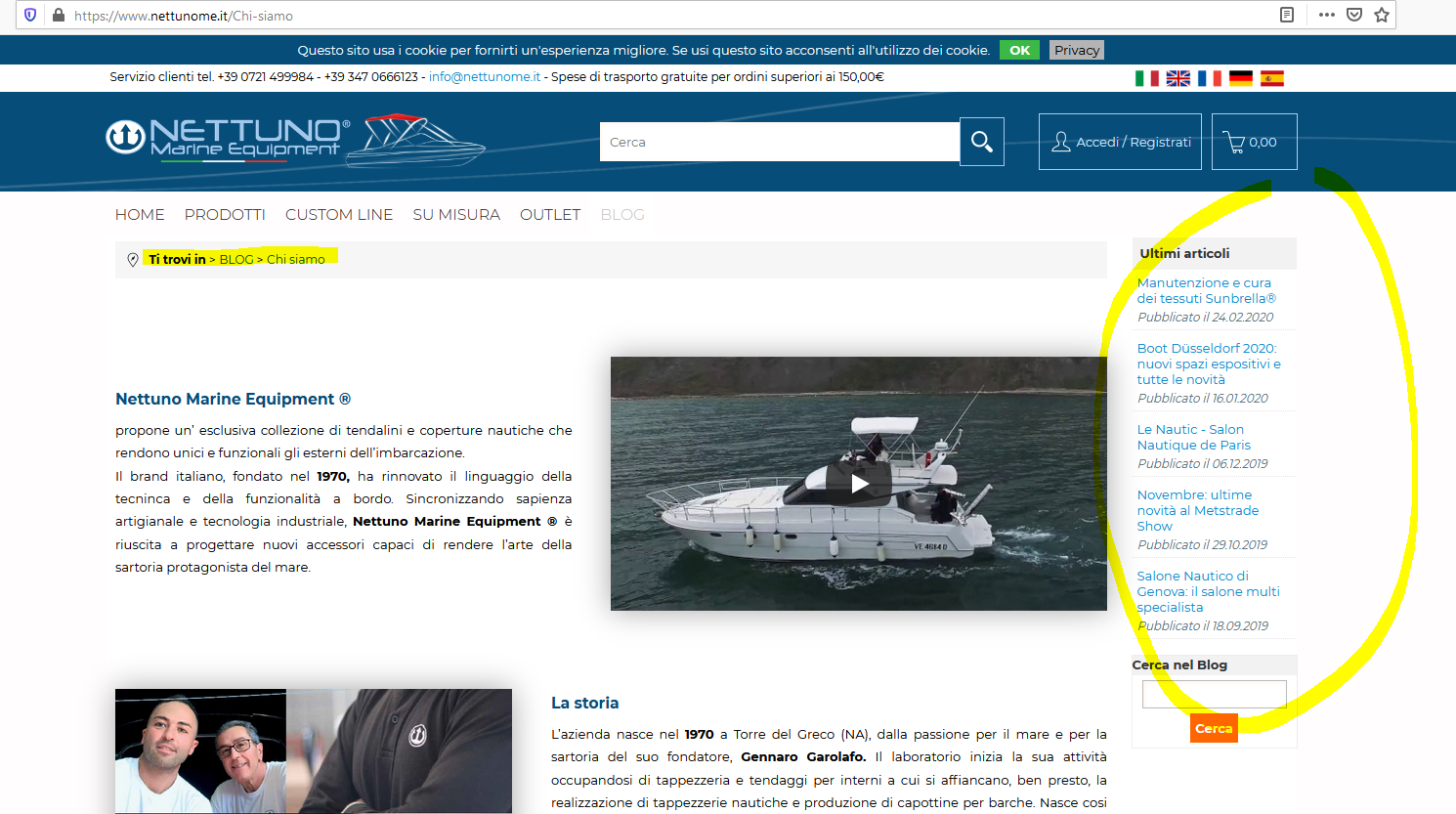Click date Pubblicato il 18.09.2019

(1203, 626)
